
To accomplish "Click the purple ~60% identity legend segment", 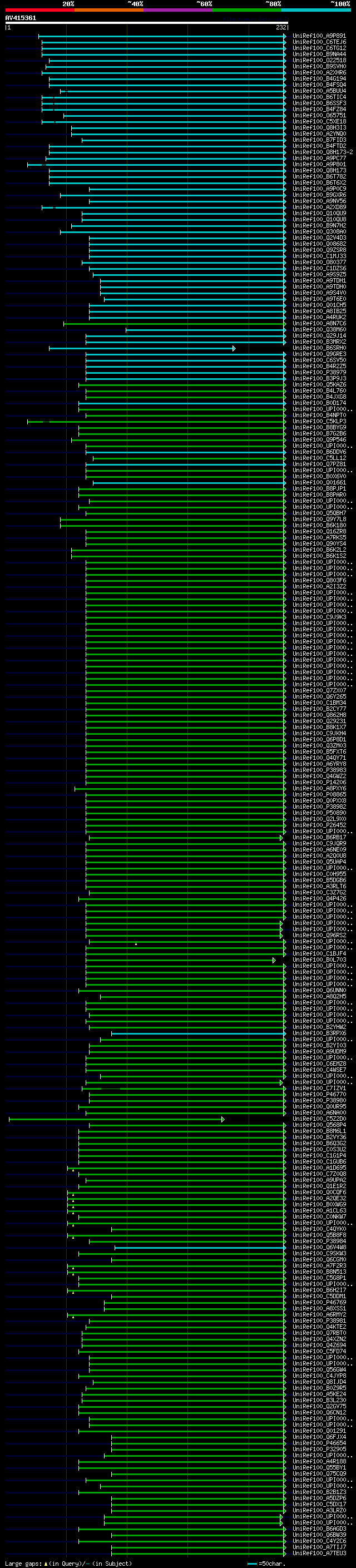I will [177, 10].
